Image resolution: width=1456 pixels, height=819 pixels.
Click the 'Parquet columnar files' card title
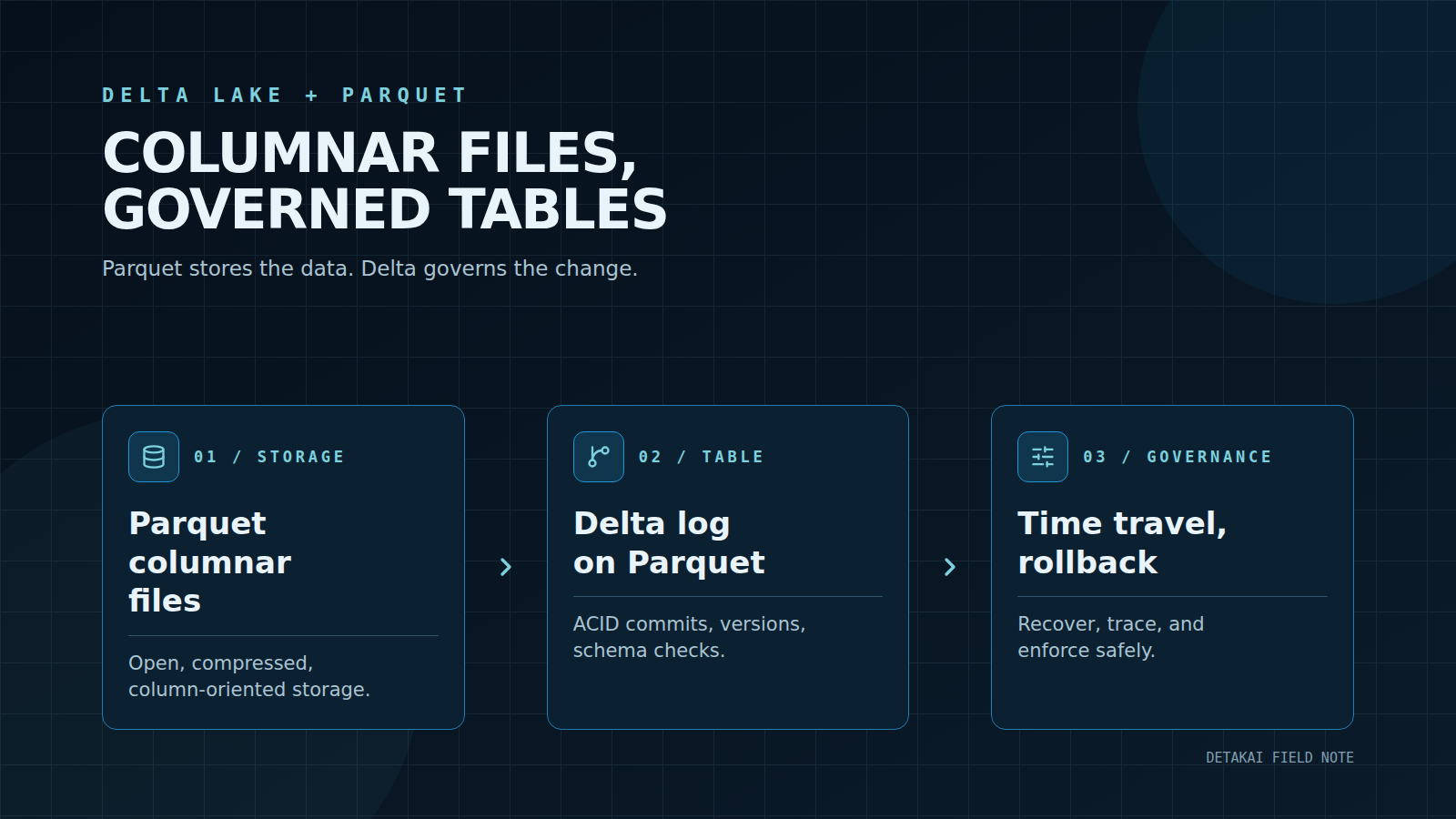click(210, 561)
